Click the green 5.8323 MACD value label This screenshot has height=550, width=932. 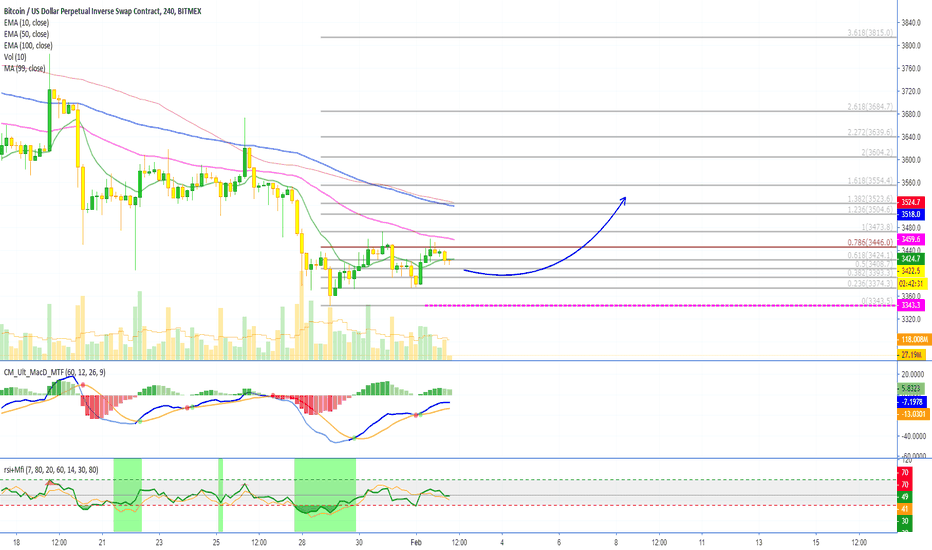tap(912, 388)
